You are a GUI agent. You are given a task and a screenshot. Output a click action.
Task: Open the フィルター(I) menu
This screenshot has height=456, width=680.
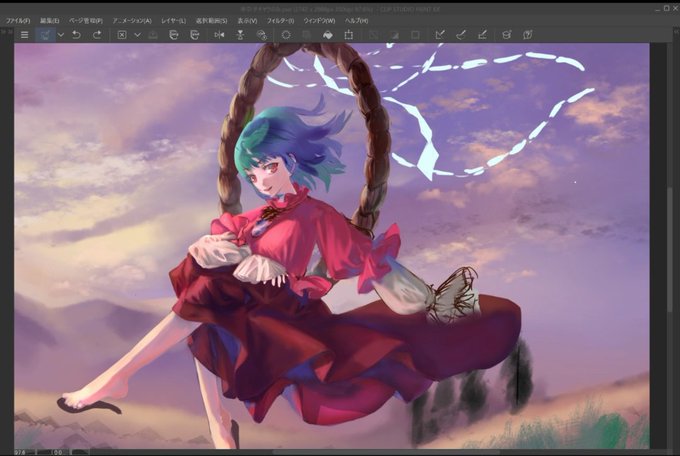(x=280, y=21)
